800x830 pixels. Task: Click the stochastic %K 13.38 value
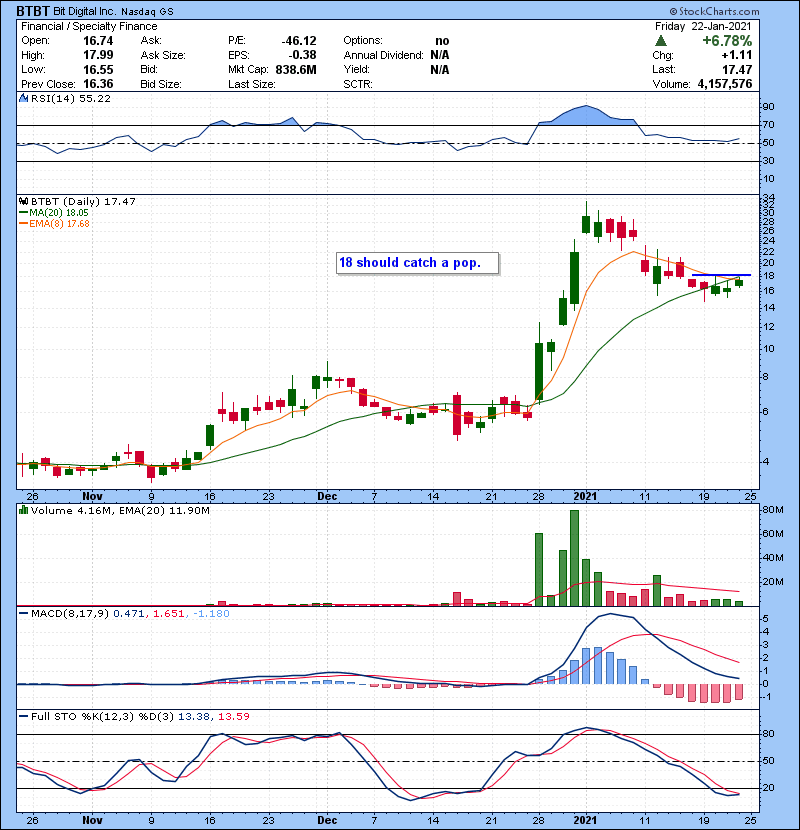pyautogui.click(x=193, y=716)
